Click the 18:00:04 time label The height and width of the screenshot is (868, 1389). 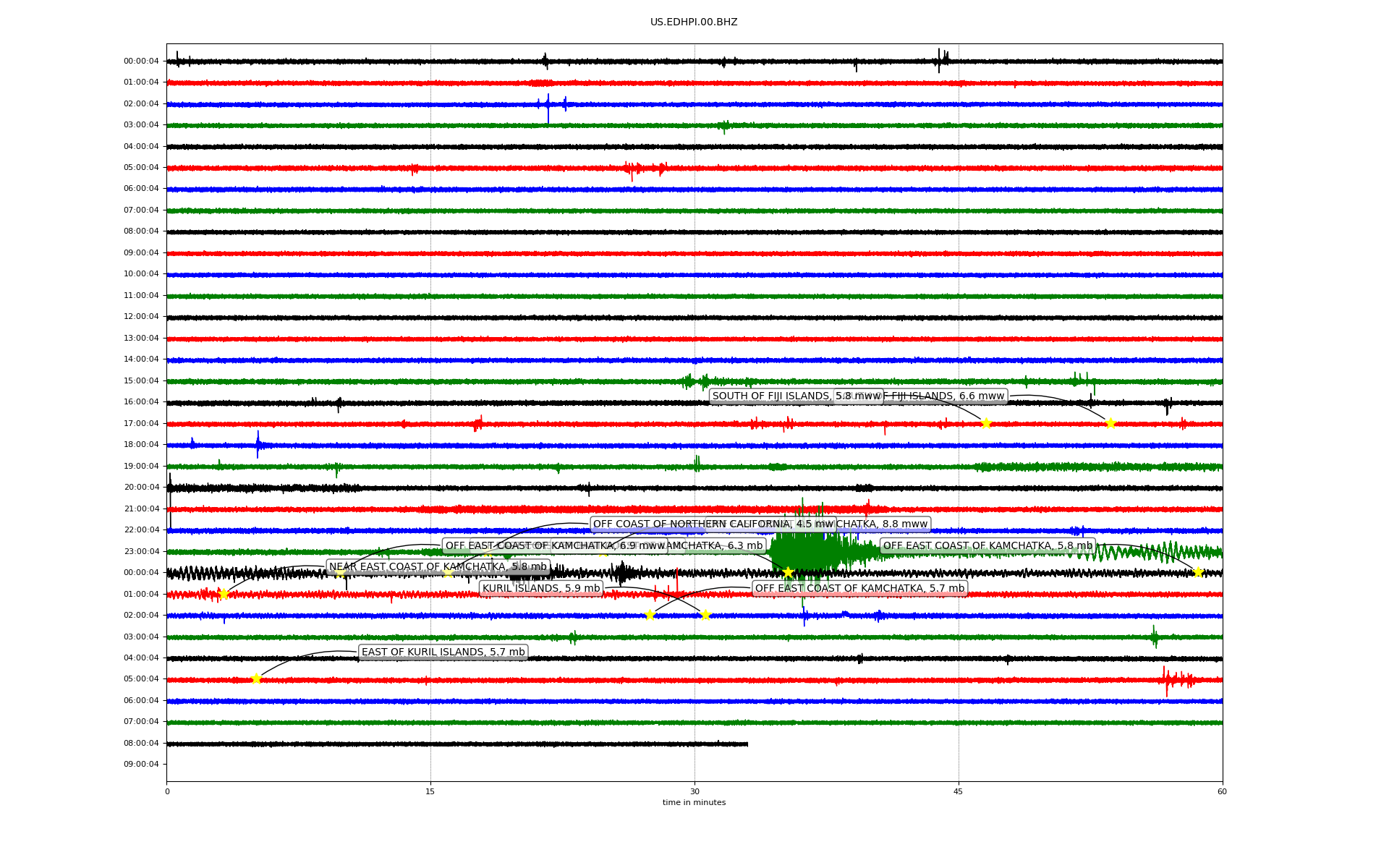coord(141,445)
